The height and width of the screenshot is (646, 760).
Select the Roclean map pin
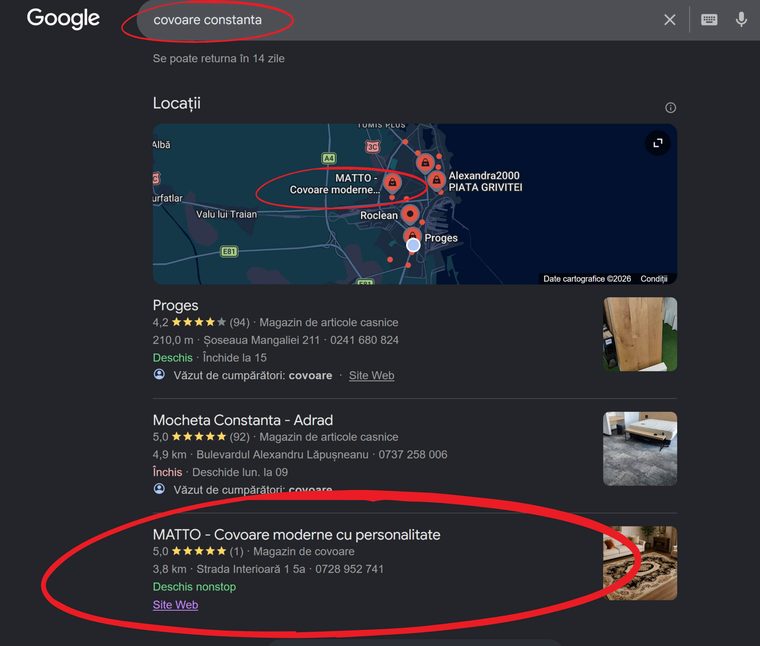click(410, 214)
